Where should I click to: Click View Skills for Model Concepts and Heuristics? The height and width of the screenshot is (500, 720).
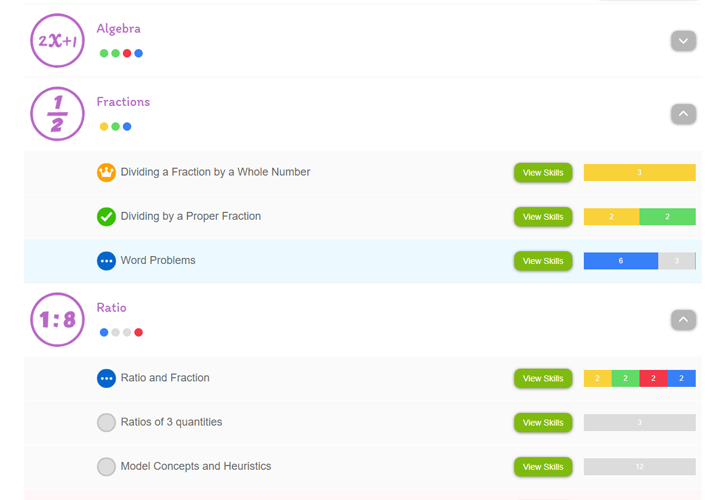click(x=543, y=467)
